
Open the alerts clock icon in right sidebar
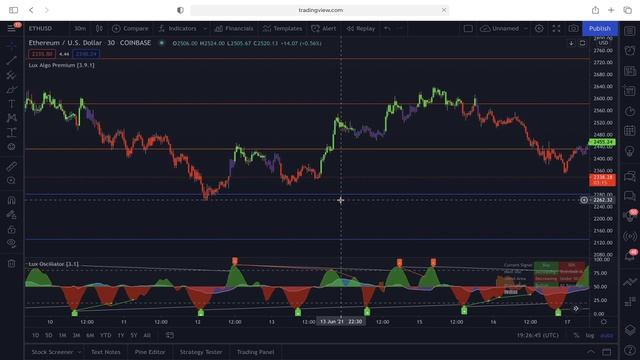[x=630, y=51]
